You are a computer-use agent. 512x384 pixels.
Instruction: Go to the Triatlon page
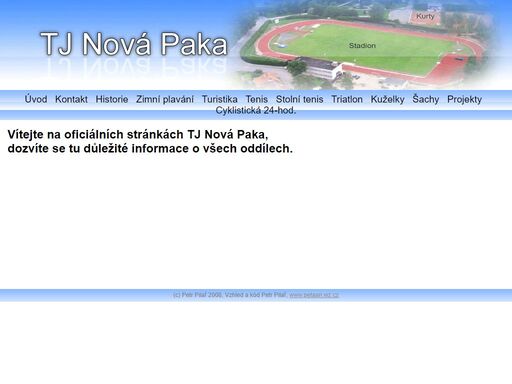(x=347, y=99)
